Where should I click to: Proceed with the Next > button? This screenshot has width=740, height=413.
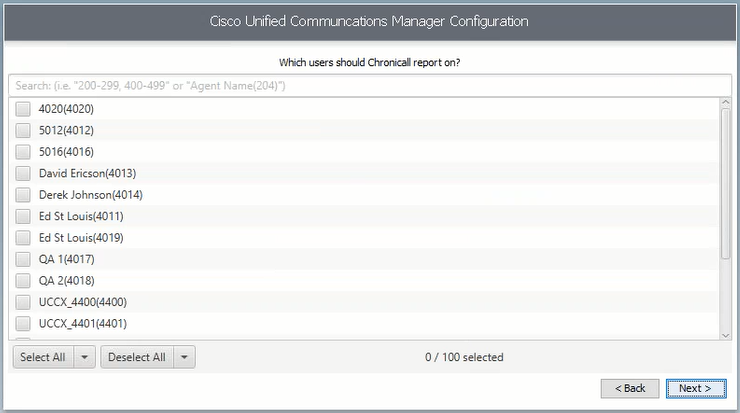pyautogui.click(x=696, y=388)
